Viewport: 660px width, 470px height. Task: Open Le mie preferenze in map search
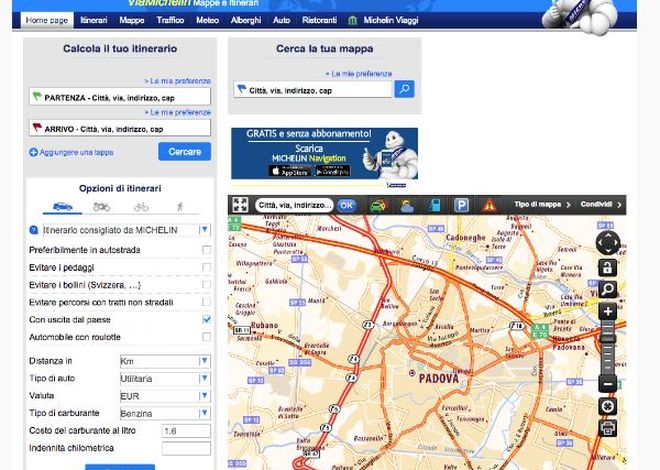tap(358, 74)
